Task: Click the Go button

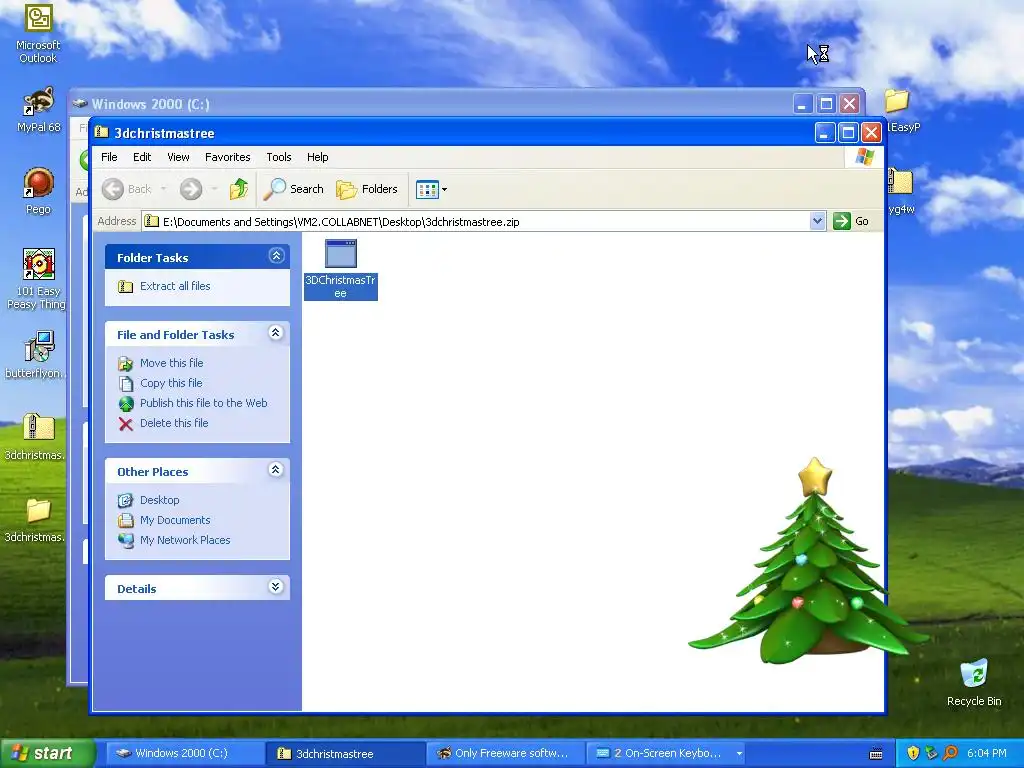Action: (x=851, y=221)
